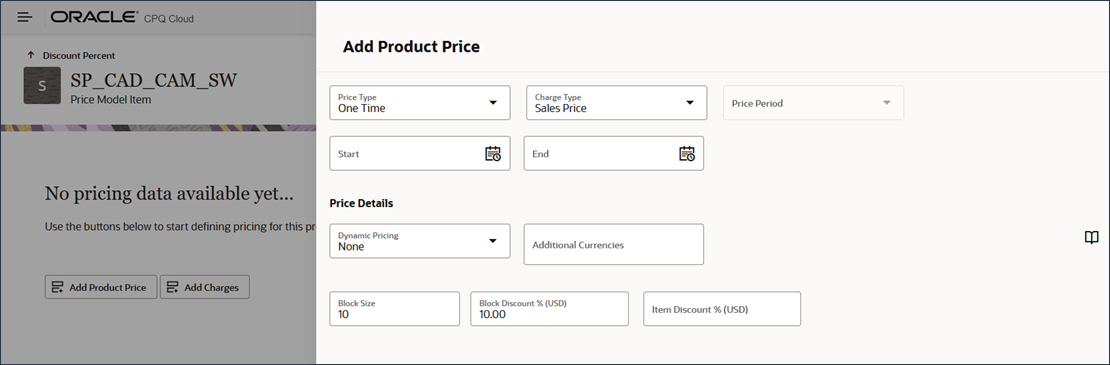The height and width of the screenshot is (365, 1110).
Task: Click the SP_CAD_CAM_SW item avatar
Action: click(x=42, y=86)
